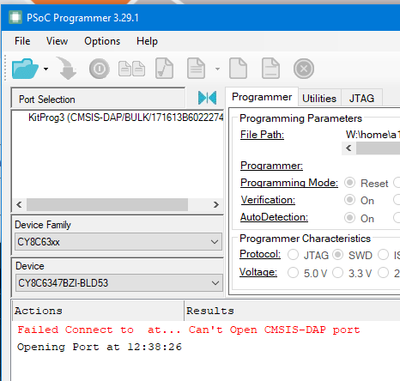Click the Programmer: link label
Image resolution: width=400 pixels, height=381 pixels.
(271, 166)
